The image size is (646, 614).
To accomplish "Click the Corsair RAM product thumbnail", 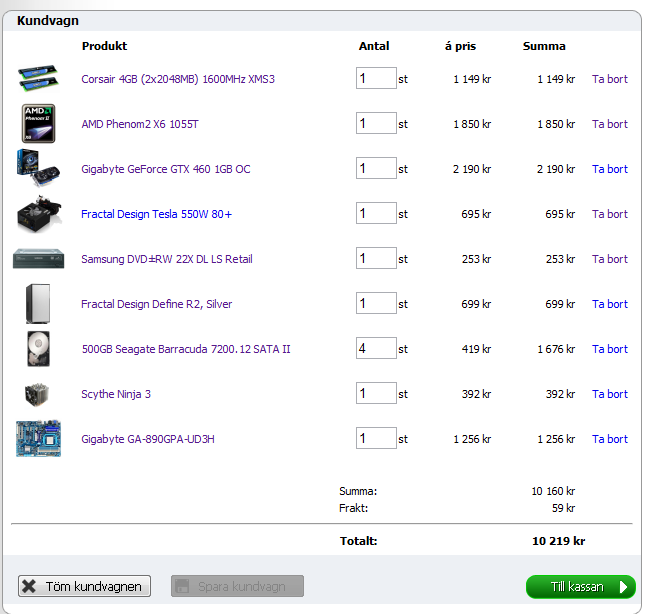I will [38, 79].
